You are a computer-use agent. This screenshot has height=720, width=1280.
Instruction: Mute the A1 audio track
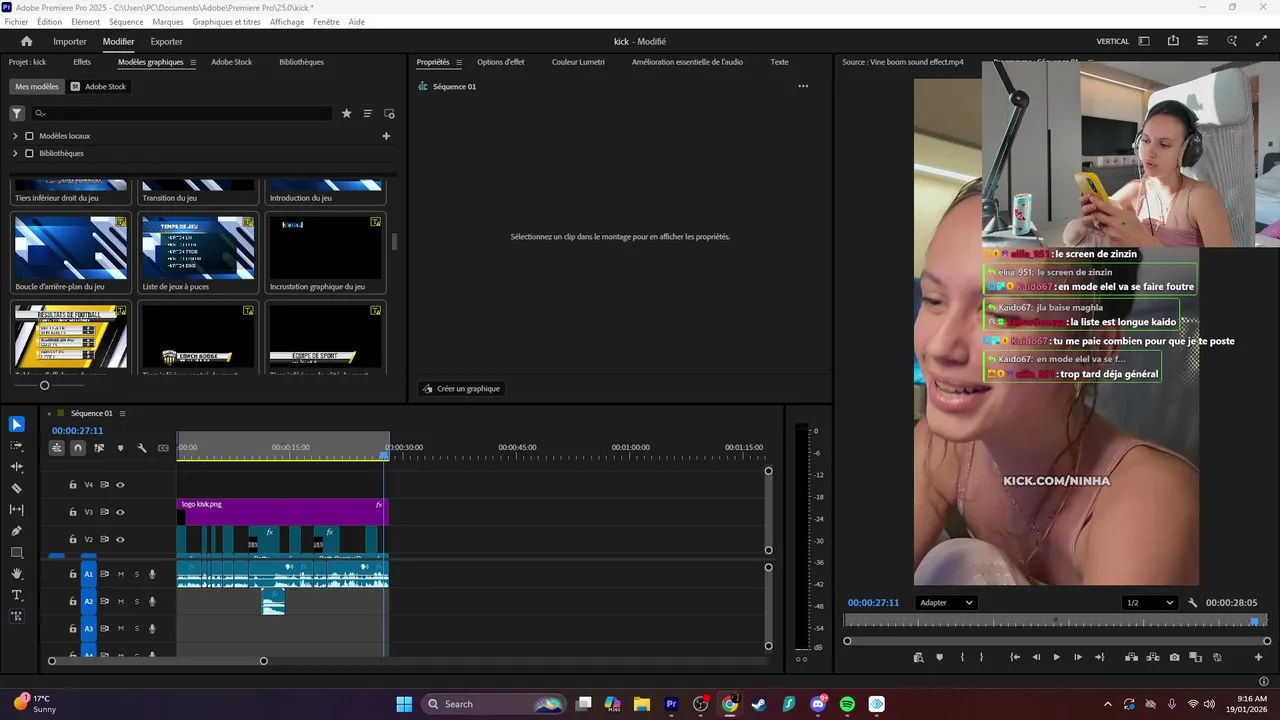tap(121, 574)
